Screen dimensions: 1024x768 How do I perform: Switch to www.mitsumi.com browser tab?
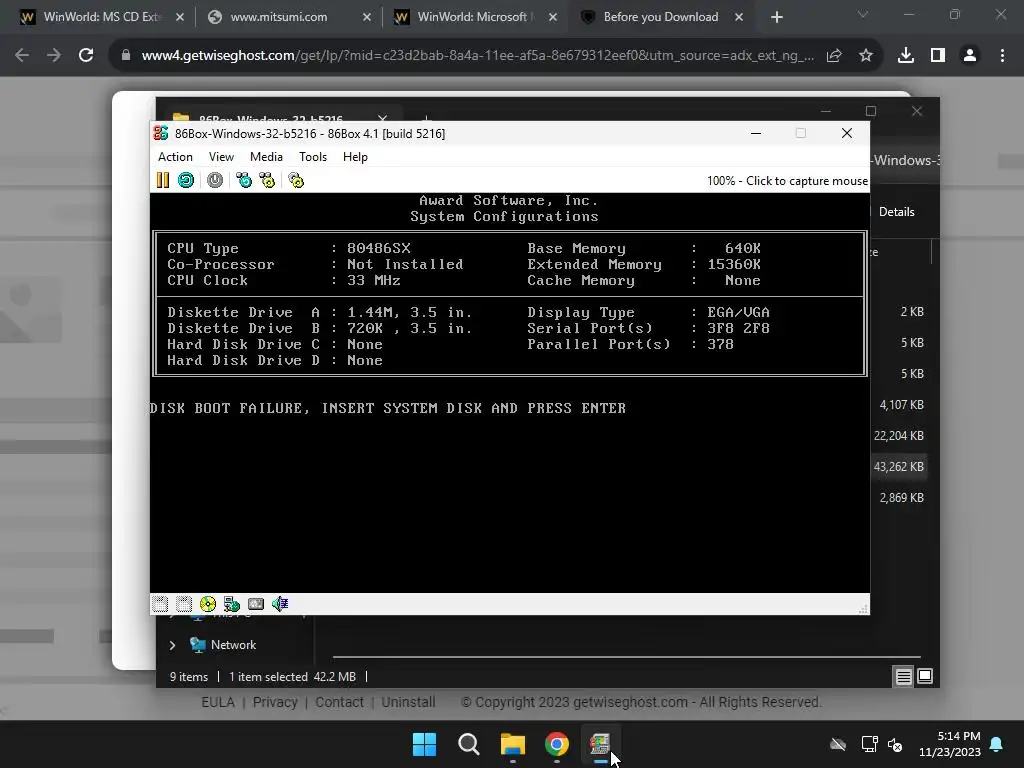tap(288, 17)
